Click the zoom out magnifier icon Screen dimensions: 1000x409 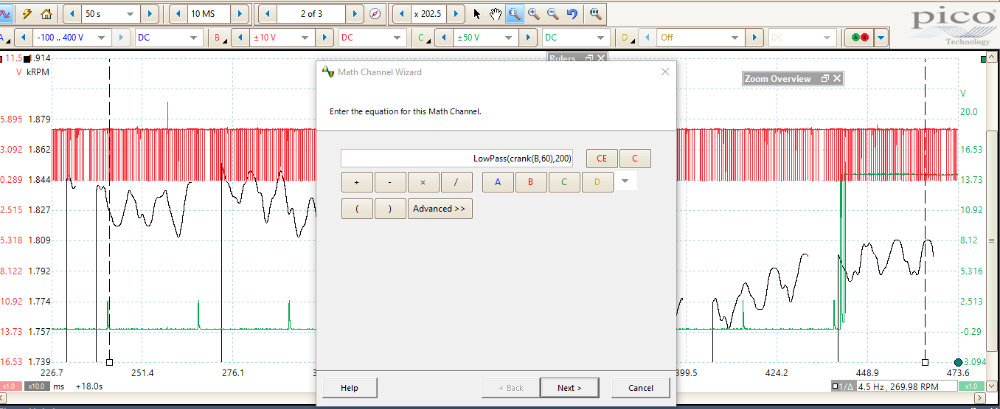pyautogui.click(x=551, y=14)
